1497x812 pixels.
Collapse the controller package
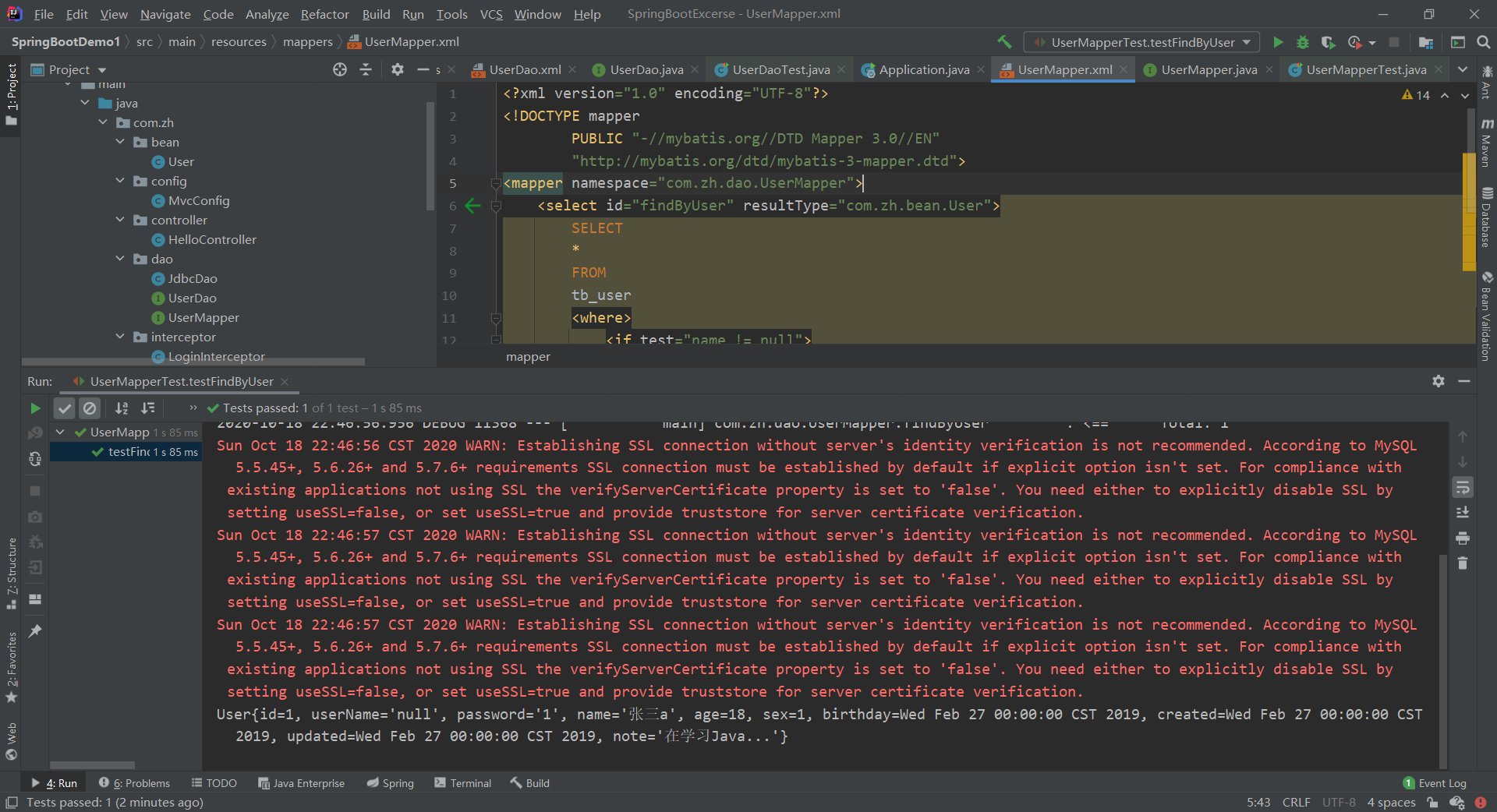pyautogui.click(x=120, y=220)
